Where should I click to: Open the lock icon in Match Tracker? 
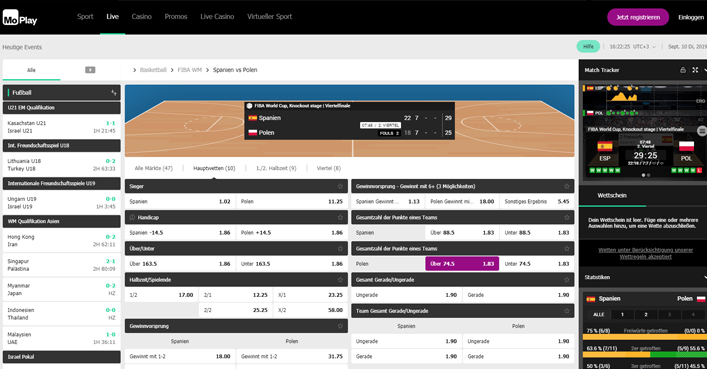pyautogui.click(x=683, y=70)
